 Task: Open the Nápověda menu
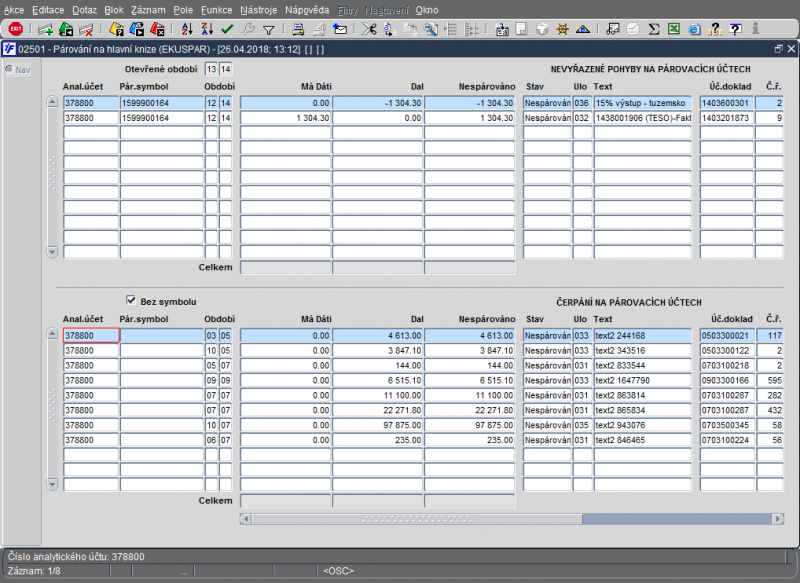[307, 9]
